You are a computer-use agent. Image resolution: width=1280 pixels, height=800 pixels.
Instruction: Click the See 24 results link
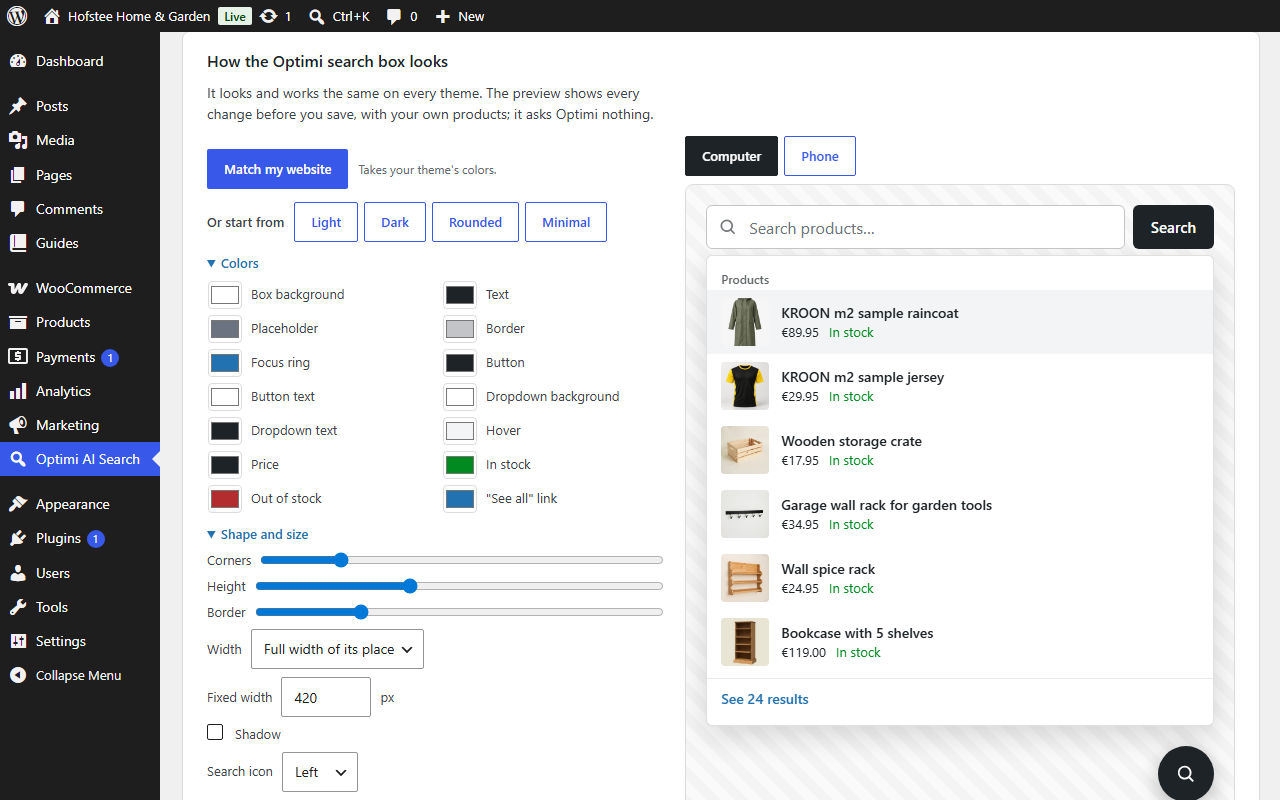765,699
